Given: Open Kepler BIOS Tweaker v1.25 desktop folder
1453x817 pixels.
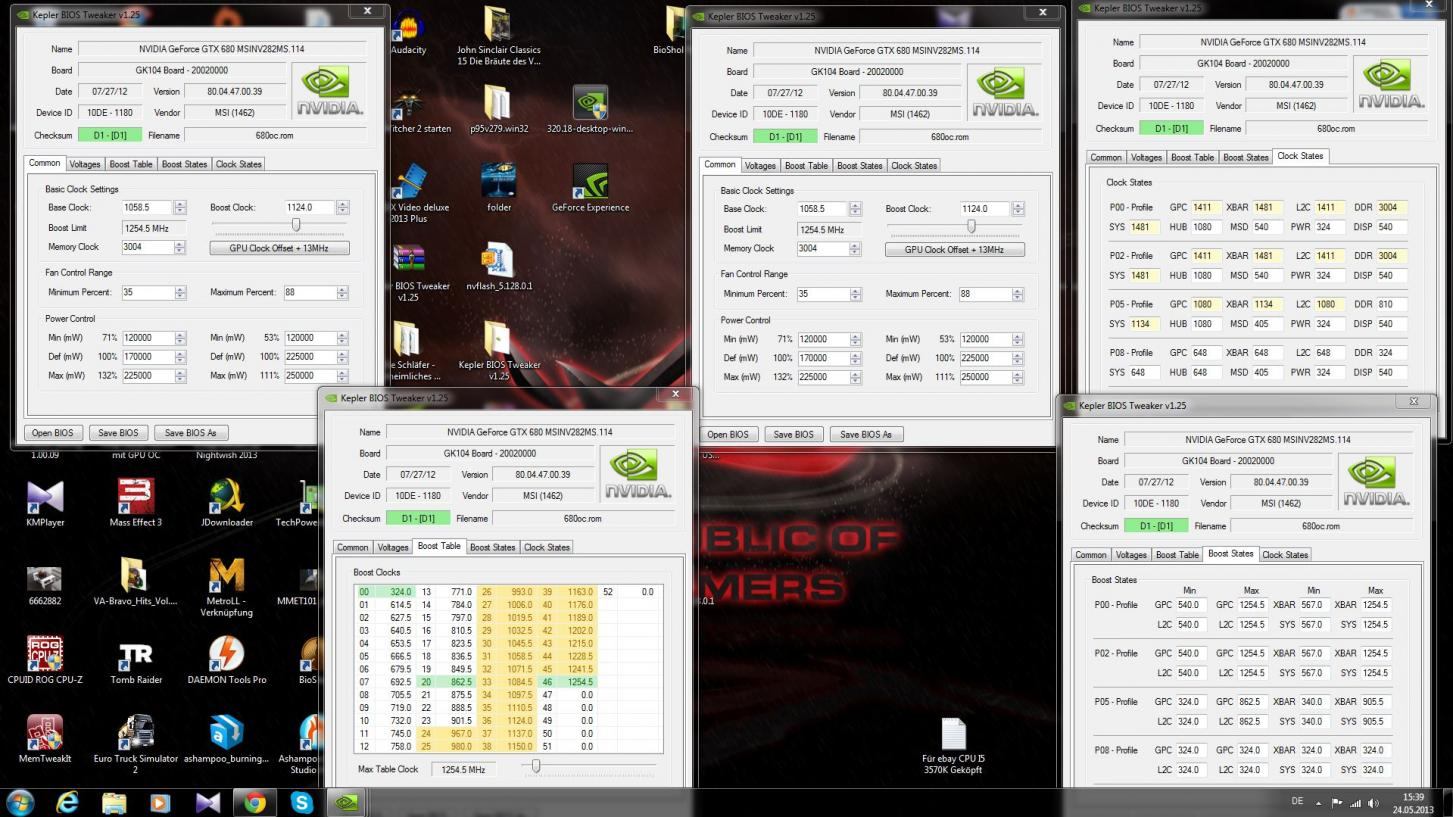Looking at the screenshot, I should [498, 351].
